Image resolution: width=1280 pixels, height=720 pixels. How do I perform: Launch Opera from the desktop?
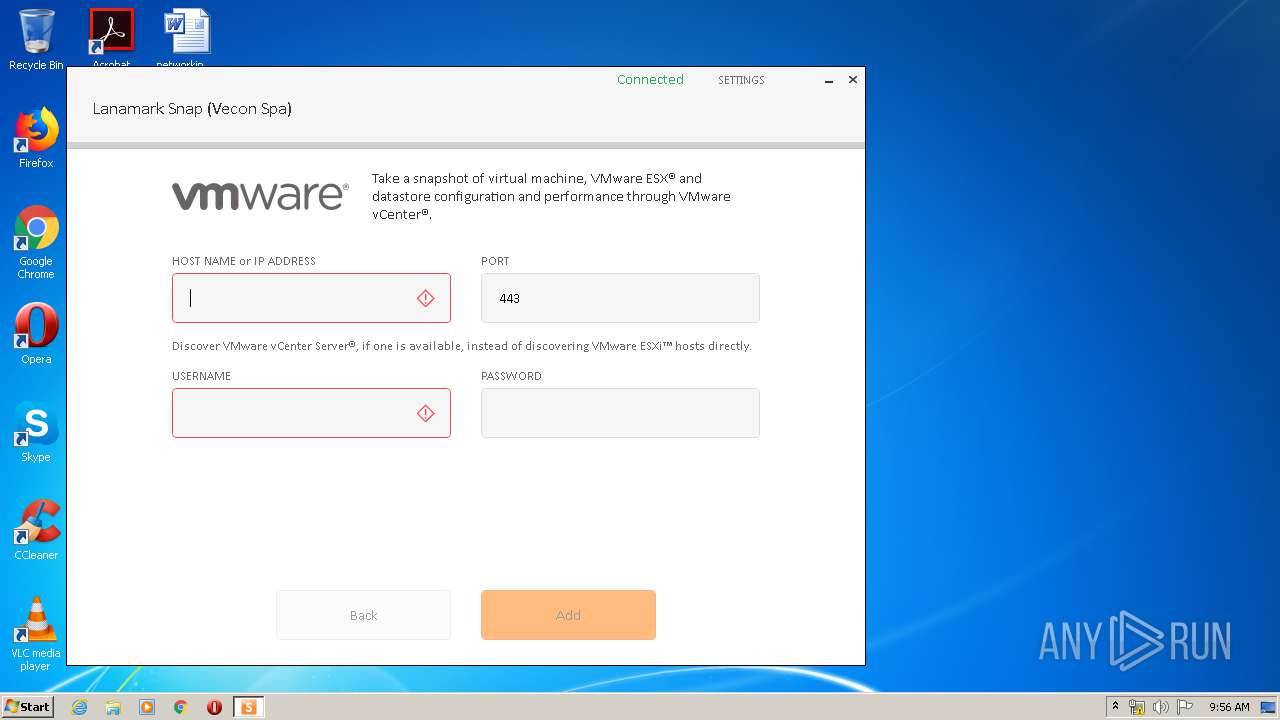(x=36, y=333)
